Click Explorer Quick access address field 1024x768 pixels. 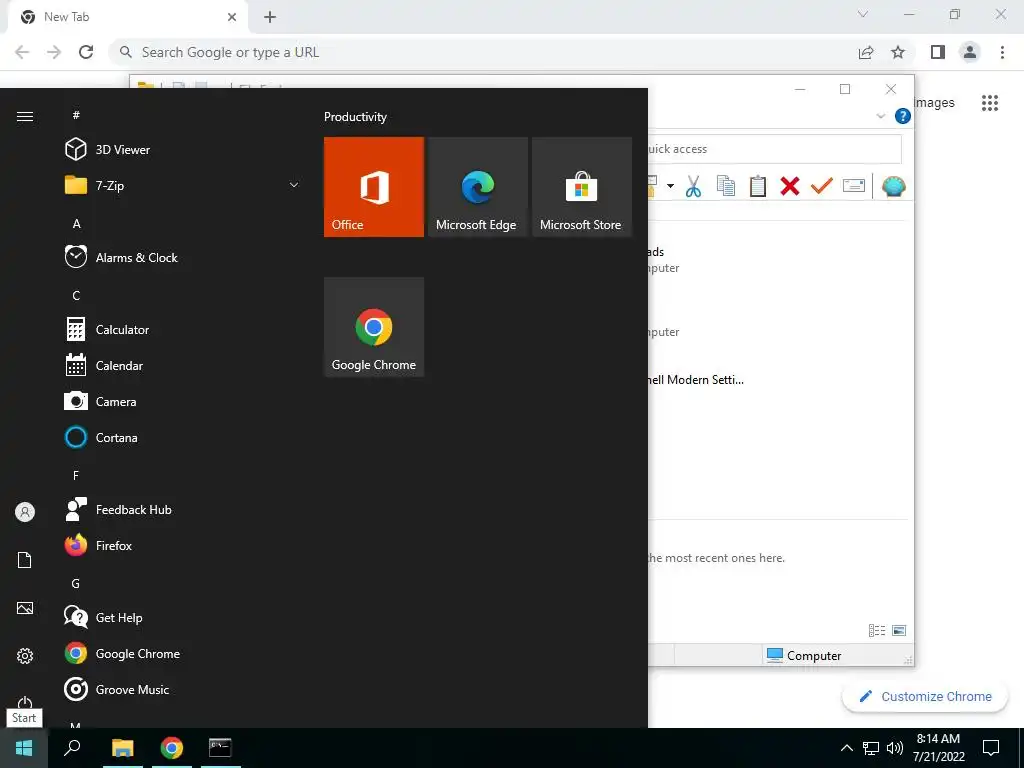775,149
